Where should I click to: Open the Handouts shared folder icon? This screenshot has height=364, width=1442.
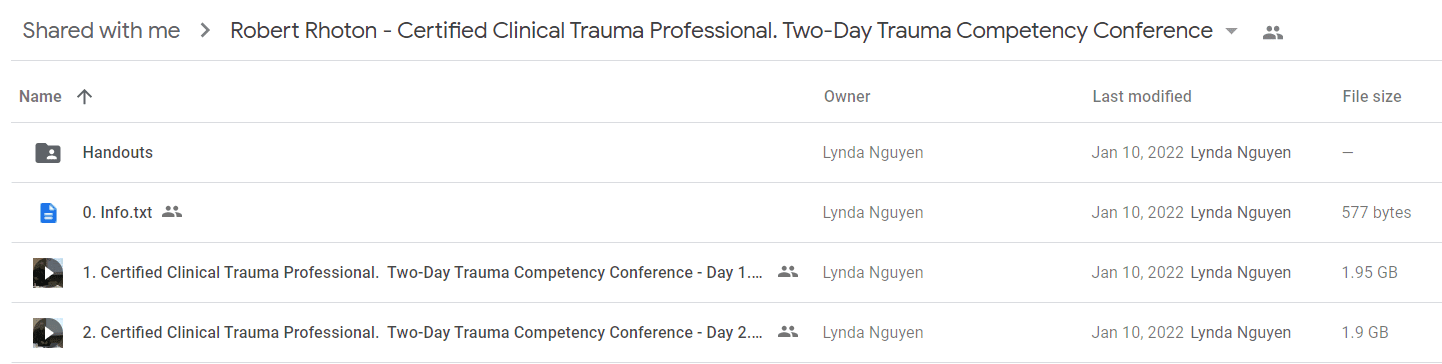(47, 153)
